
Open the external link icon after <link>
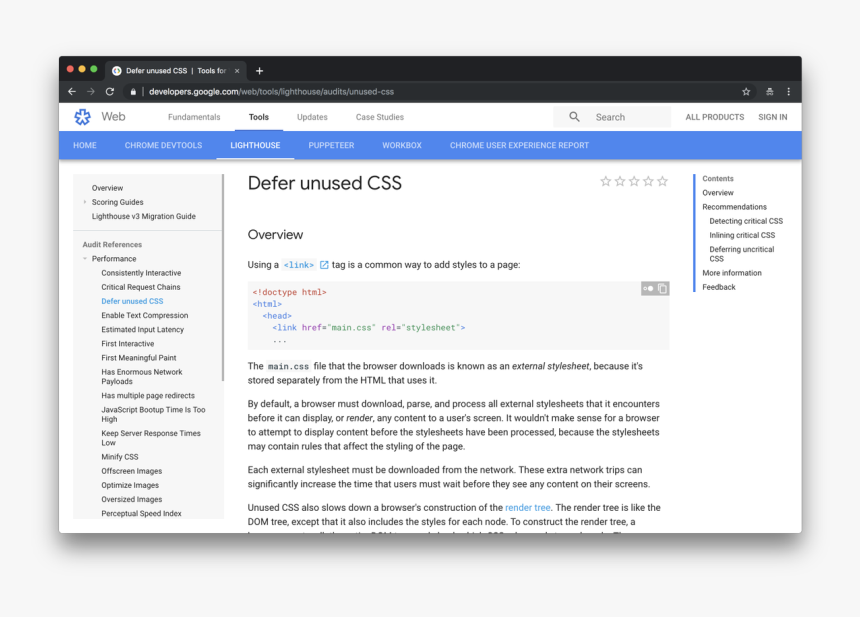point(324,265)
